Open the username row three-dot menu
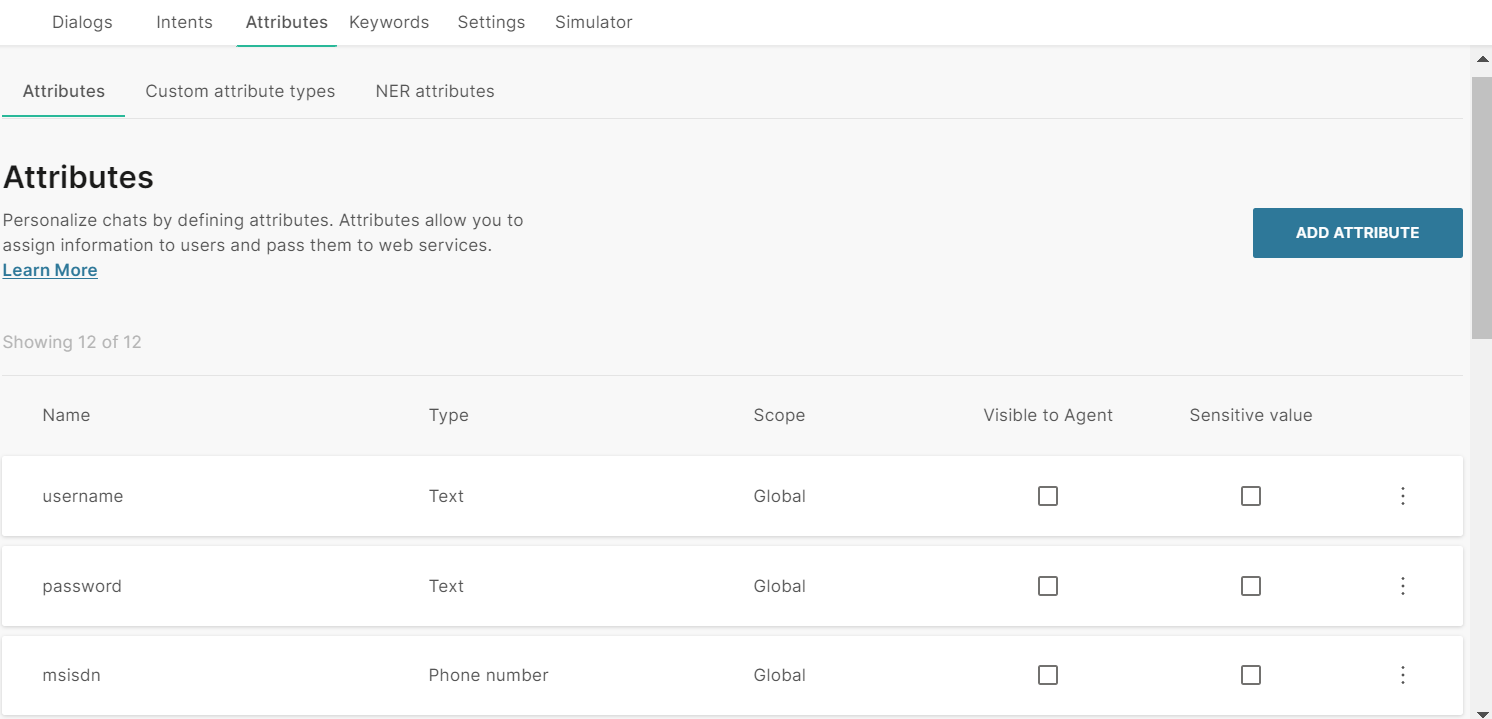This screenshot has width=1492, height=719. [1402, 496]
